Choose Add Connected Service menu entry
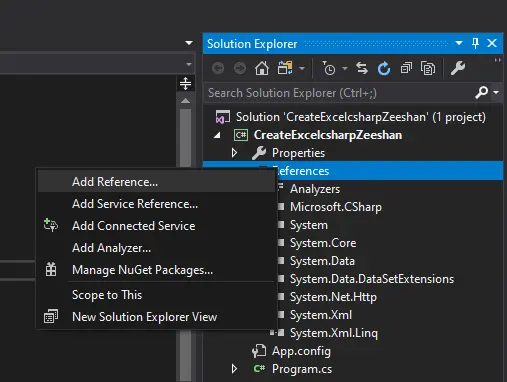Image resolution: width=507 pixels, height=382 pixels. point(156,226)
